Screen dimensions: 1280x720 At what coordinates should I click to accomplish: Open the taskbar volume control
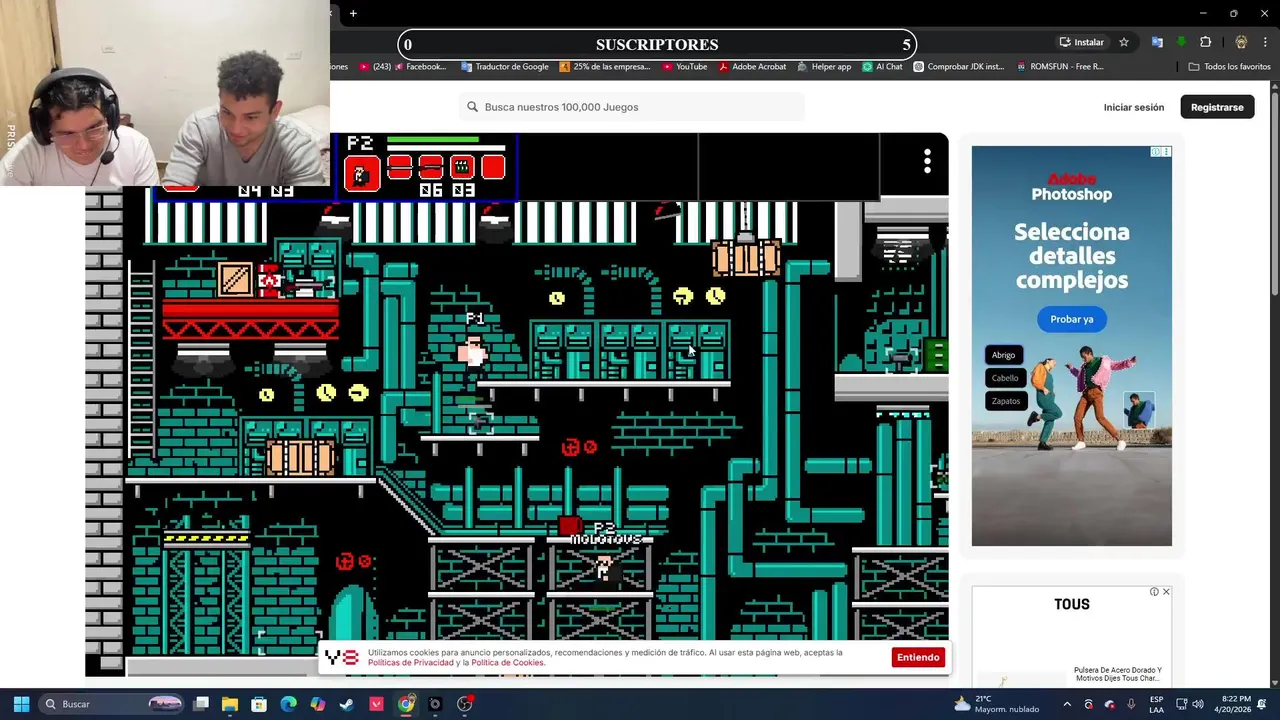(1198, 704)
